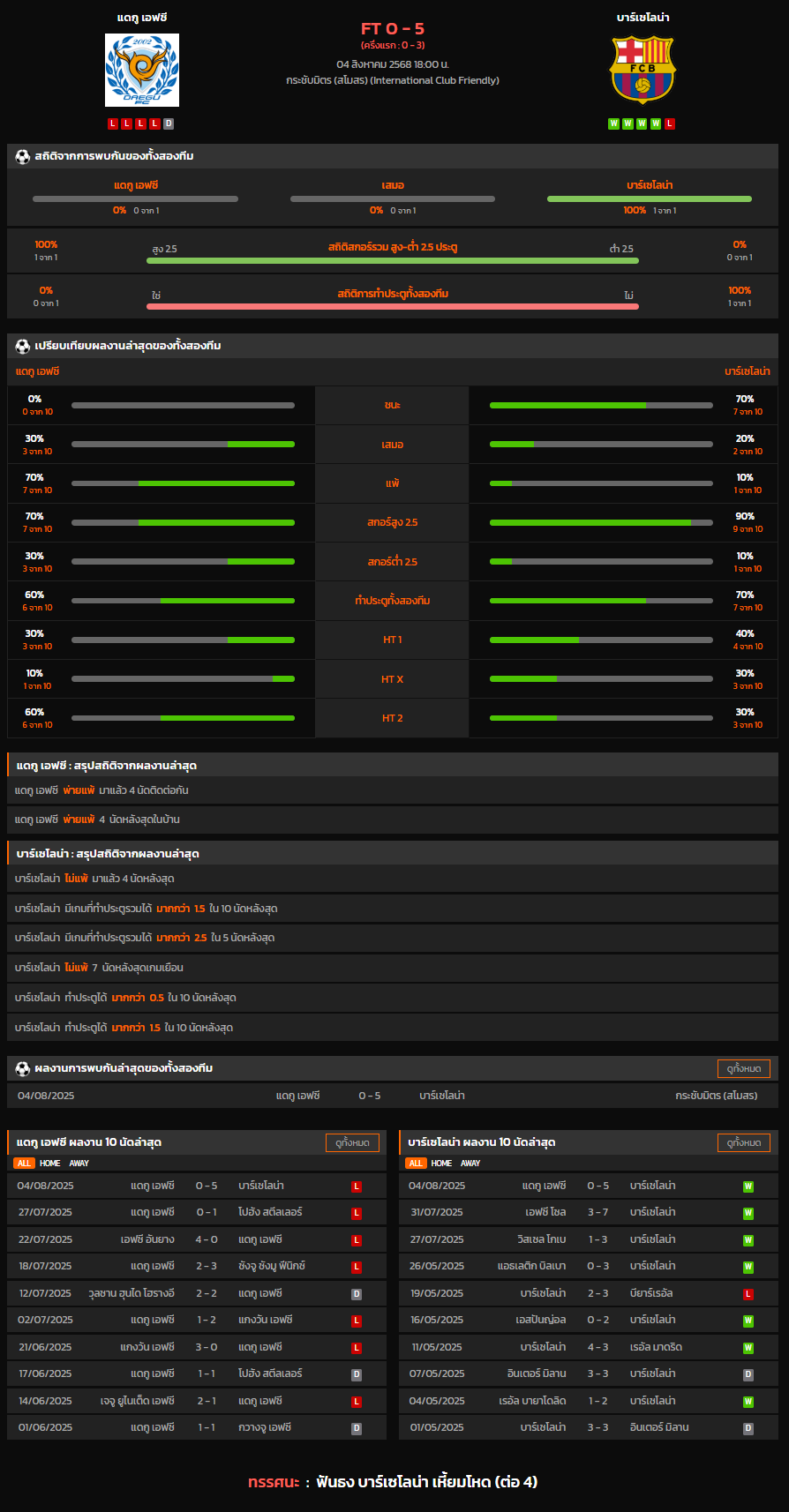Select AWAY tab in Daegu last 10 matches

[79, 1164]
